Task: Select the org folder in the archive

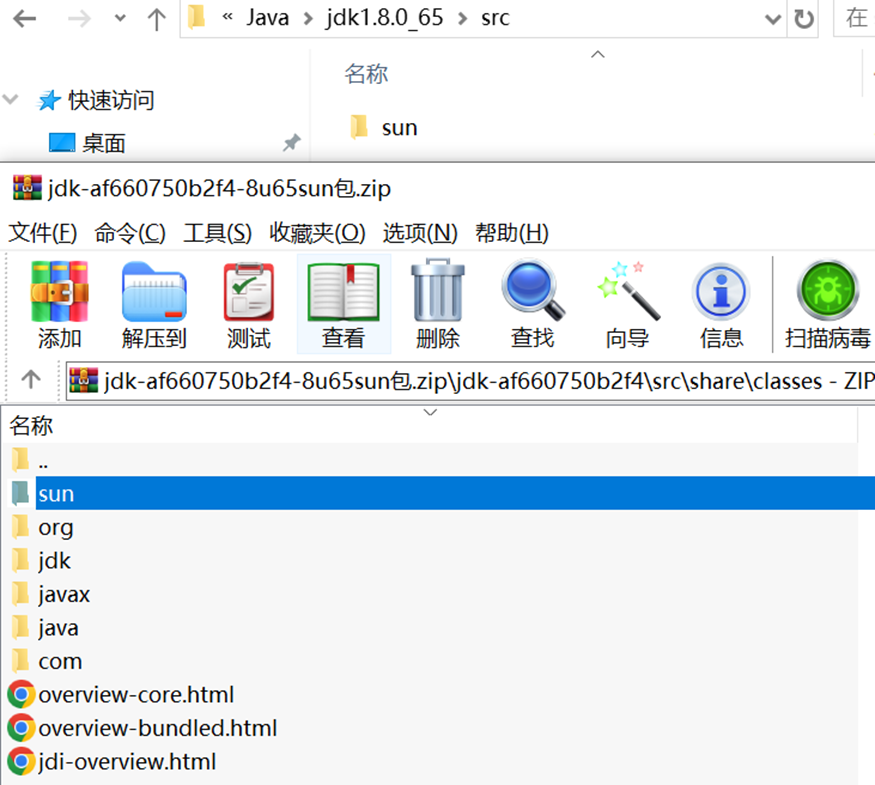Action: click(430, 527)
